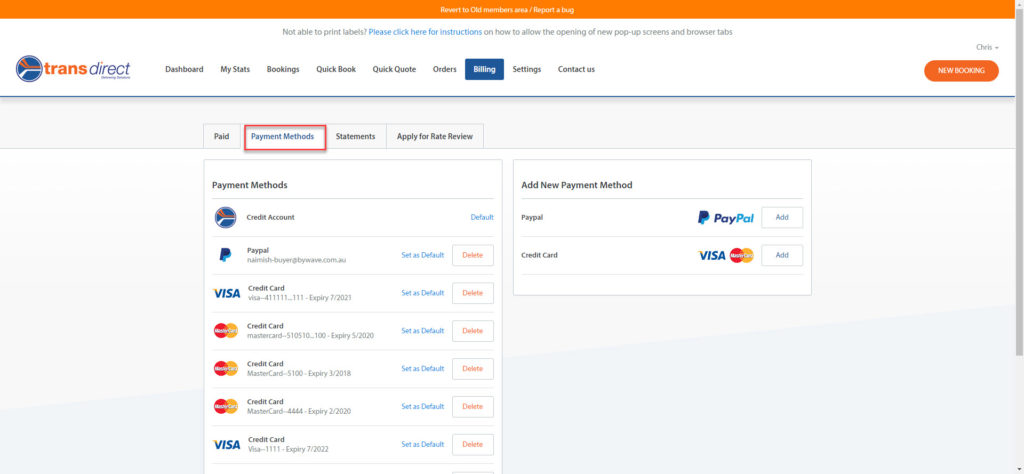This screenshot has height=474, width=1024.
Task: Click the 'Credit Account' label
Action: point(270,217)
